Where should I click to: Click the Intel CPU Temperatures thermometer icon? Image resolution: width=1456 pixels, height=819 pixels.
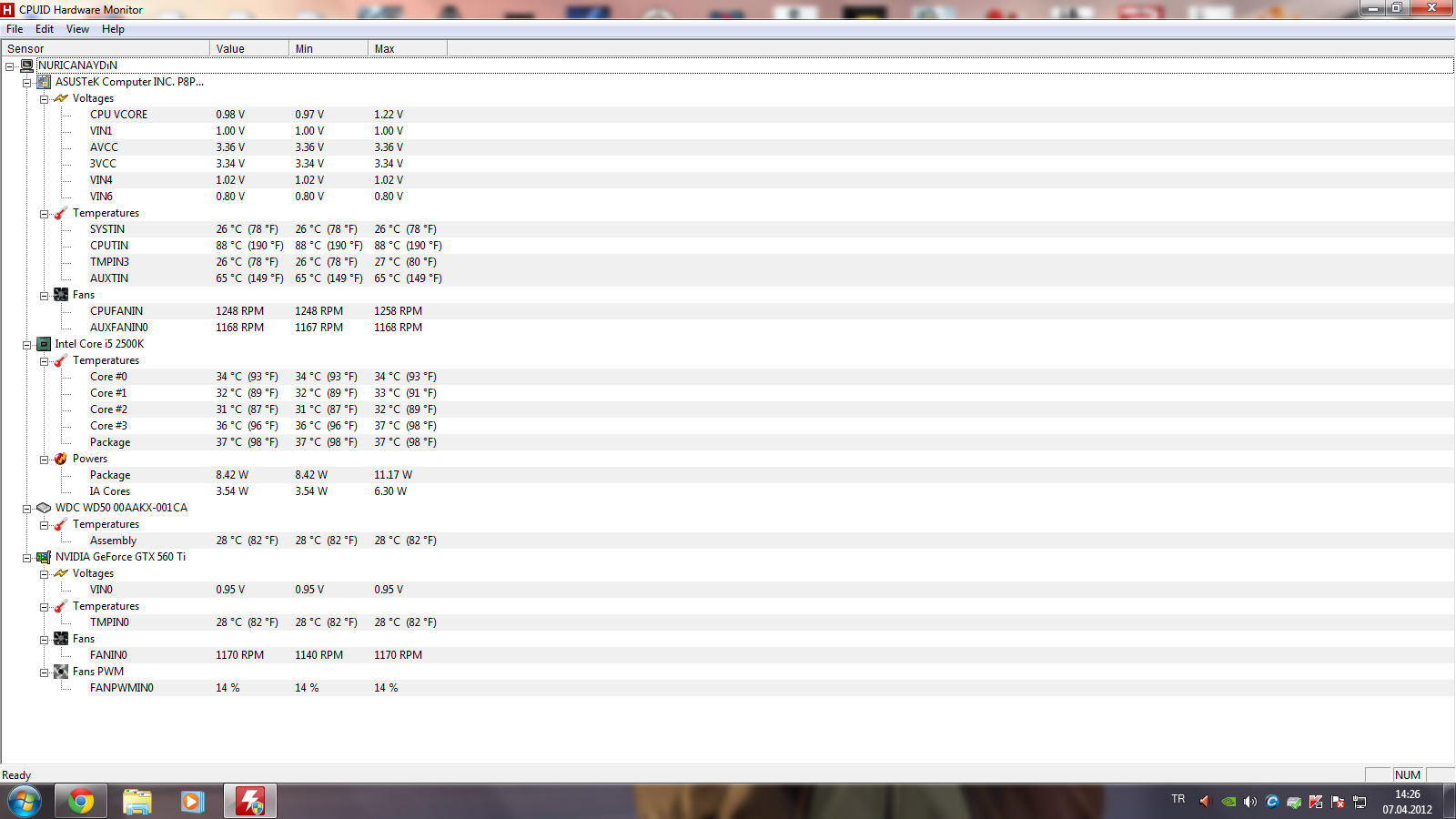[x=61, y=360]
